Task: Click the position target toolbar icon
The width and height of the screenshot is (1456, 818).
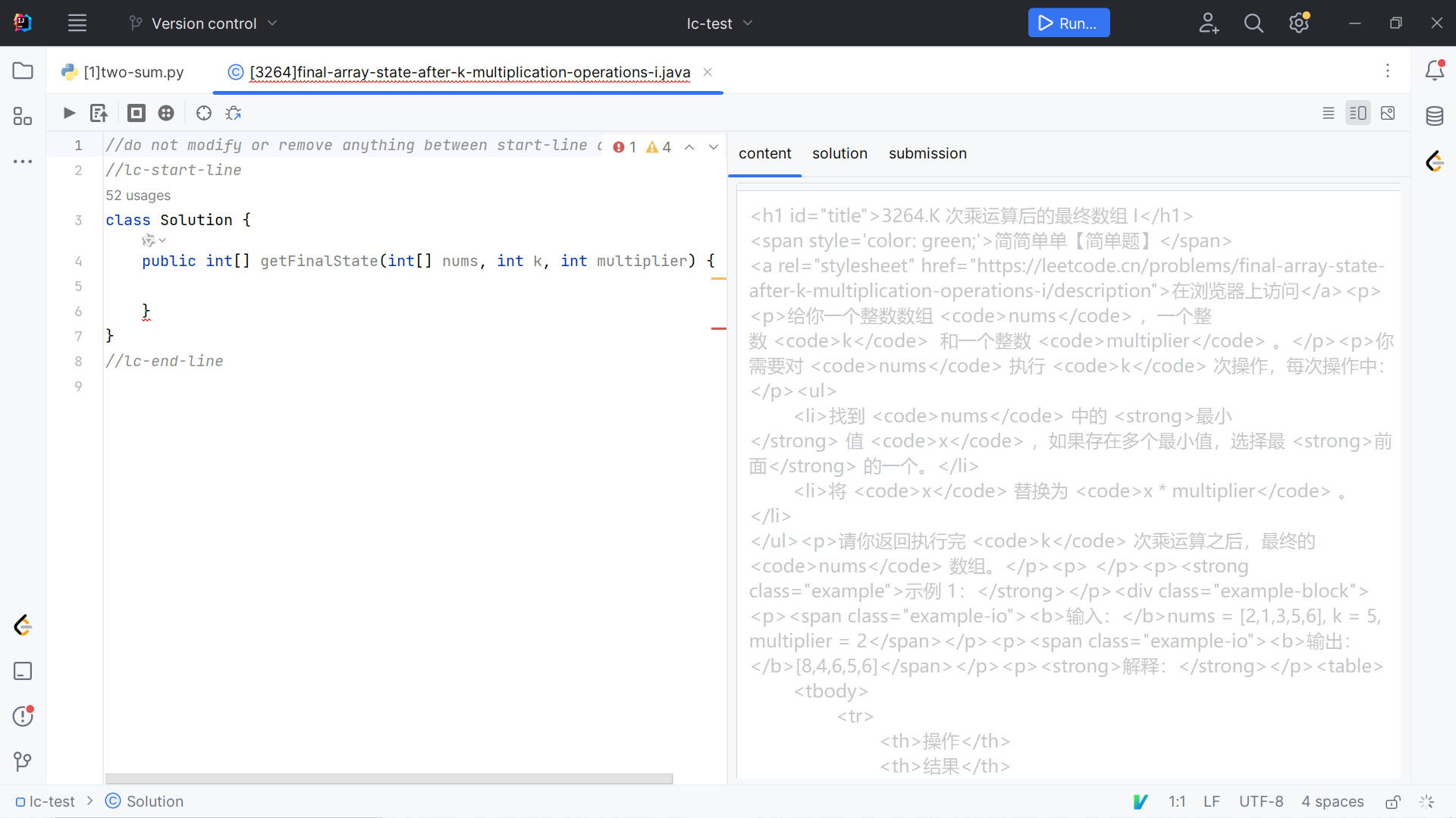Action: [204, 113]
